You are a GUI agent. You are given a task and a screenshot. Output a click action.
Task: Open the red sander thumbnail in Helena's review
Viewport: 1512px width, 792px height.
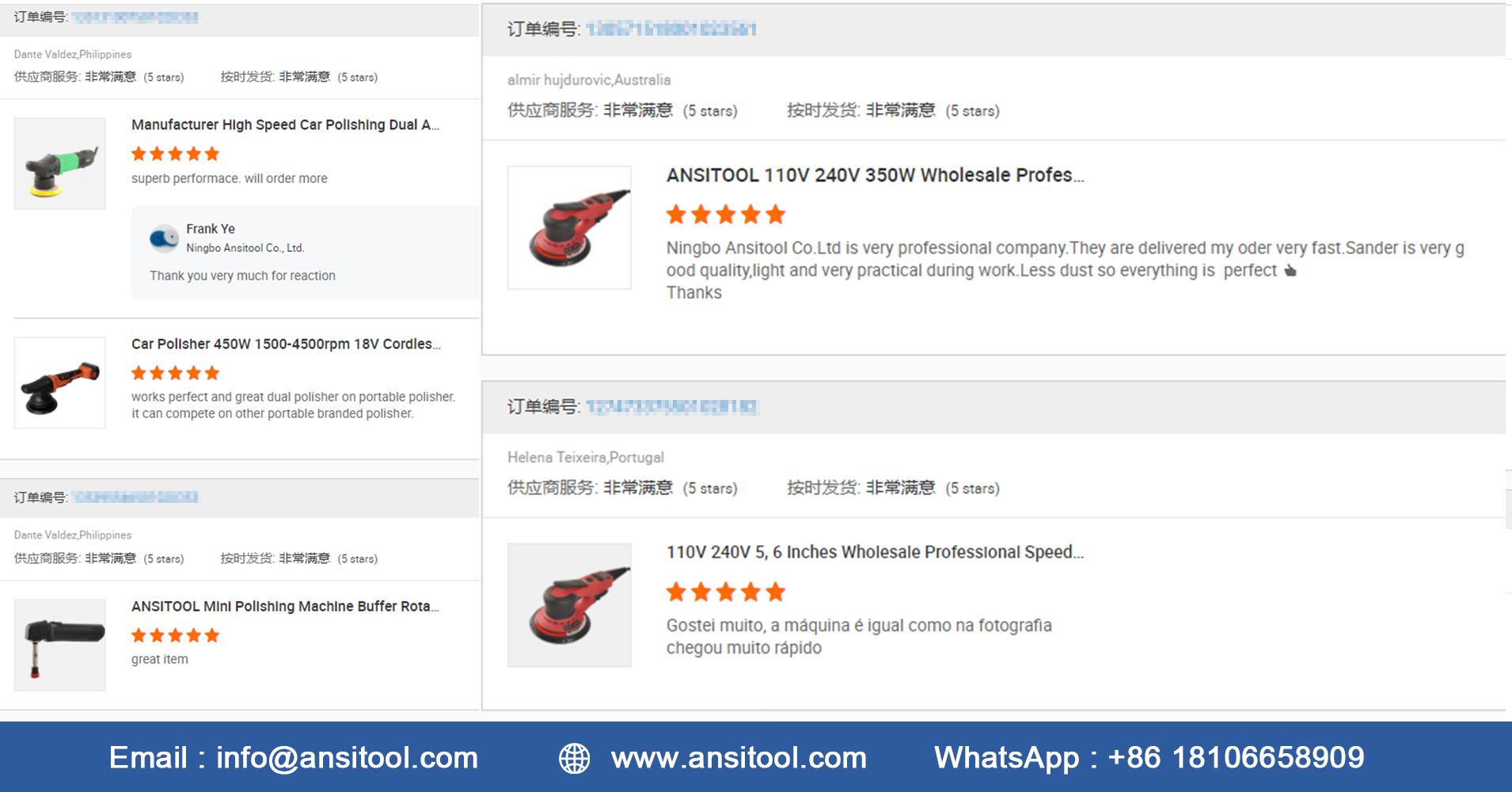coord(569,605)
